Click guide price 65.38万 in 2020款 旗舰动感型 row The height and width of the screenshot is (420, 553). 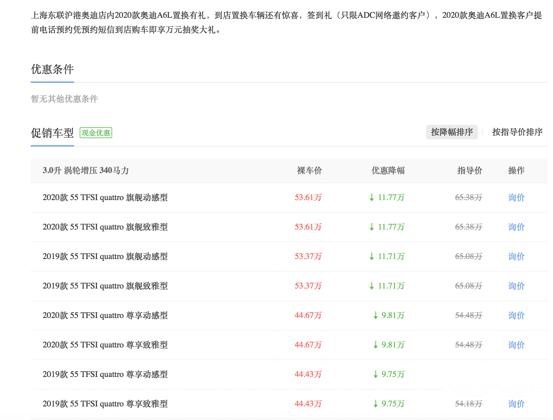(x=468, y=197)
